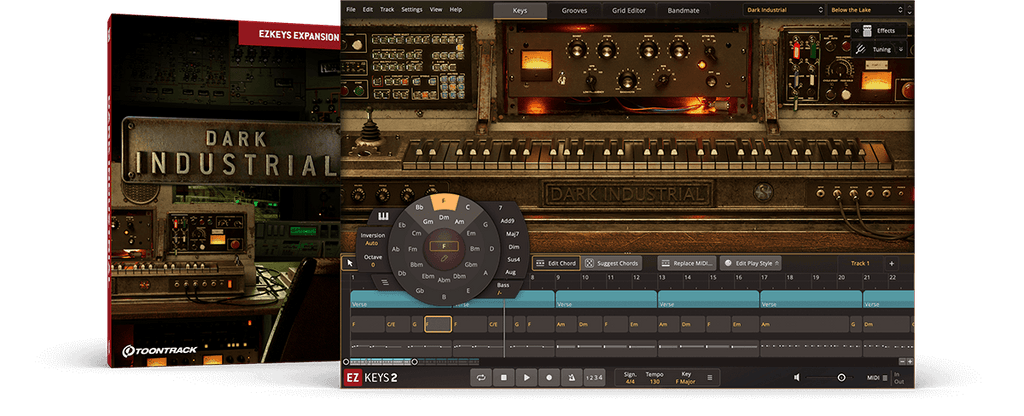Select Dim chord type

[514, 247]
